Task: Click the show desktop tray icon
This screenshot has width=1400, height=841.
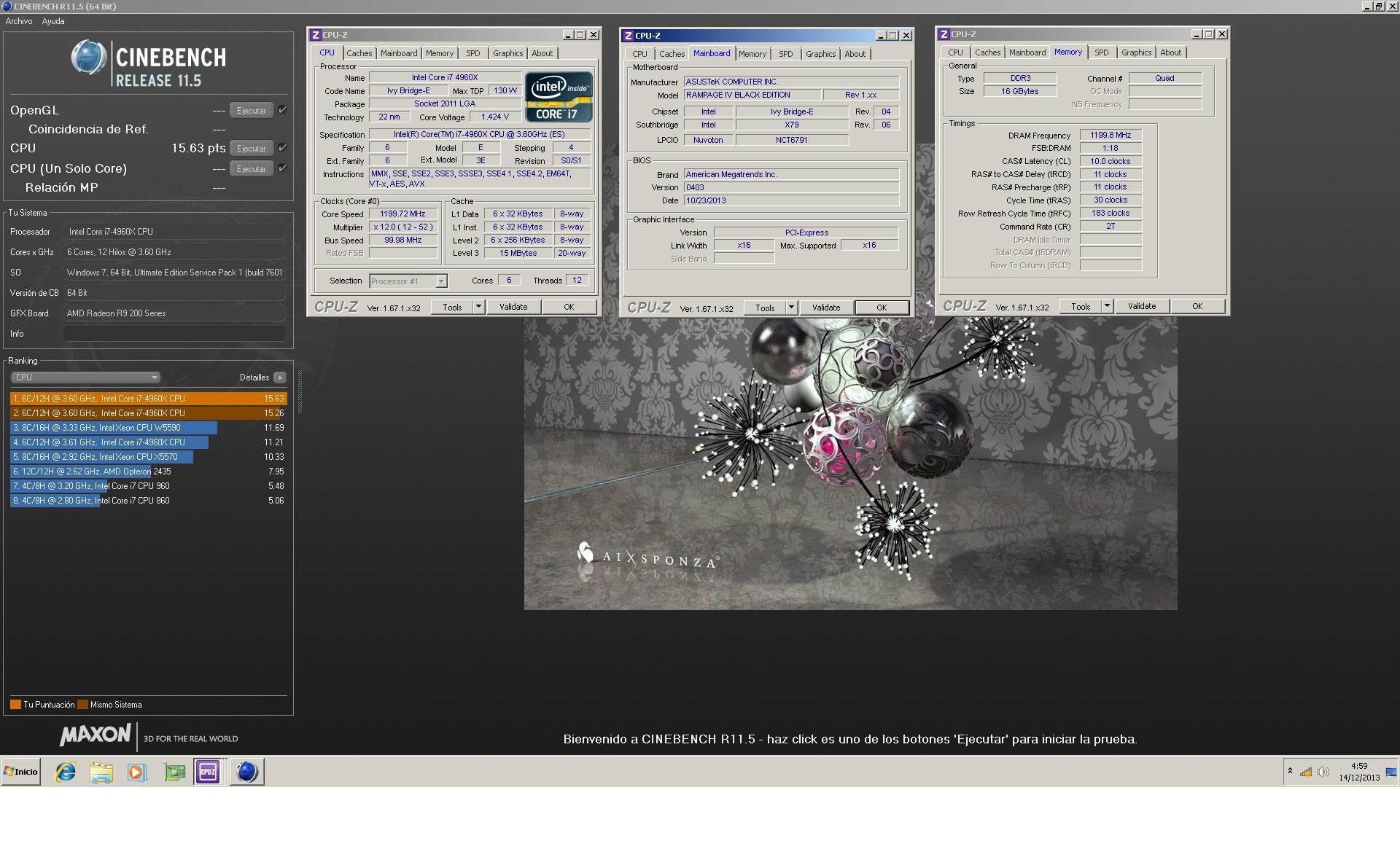Action: [1391, 772]
